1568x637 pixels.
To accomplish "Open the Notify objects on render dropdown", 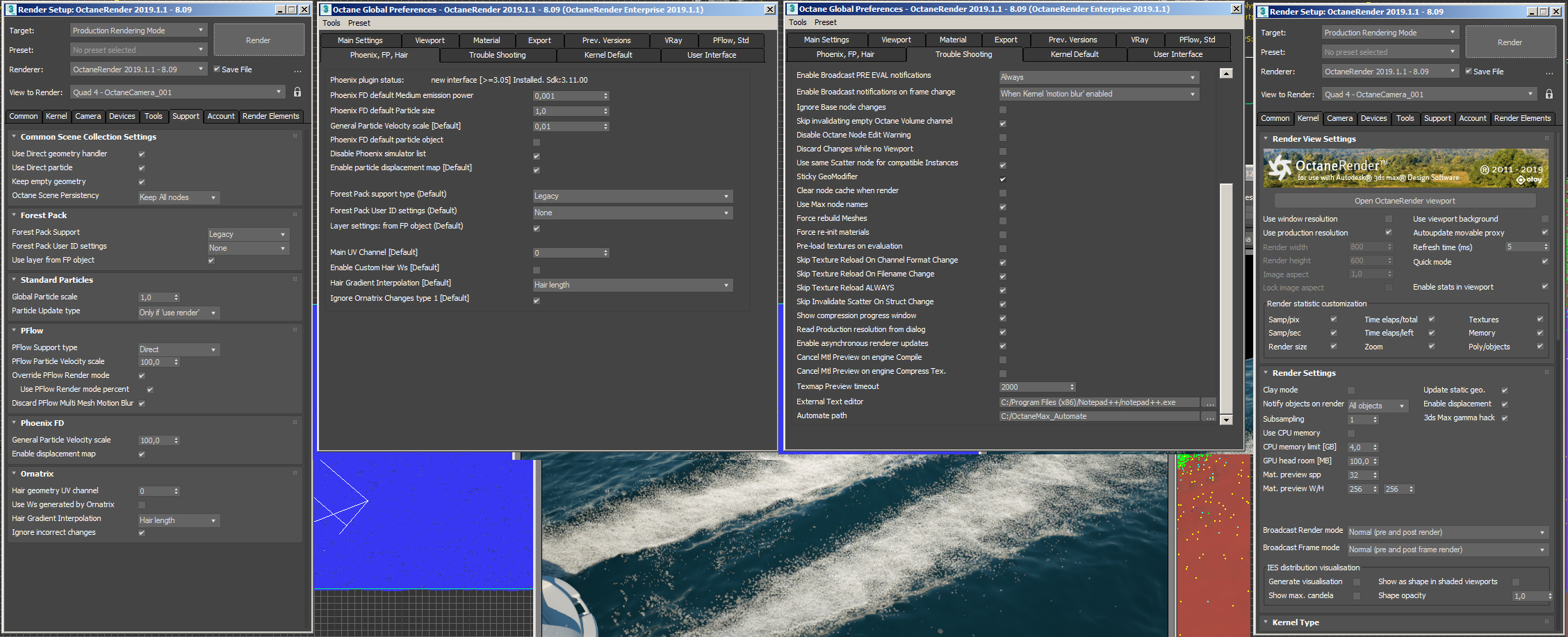I will [x=1378, y=406].
